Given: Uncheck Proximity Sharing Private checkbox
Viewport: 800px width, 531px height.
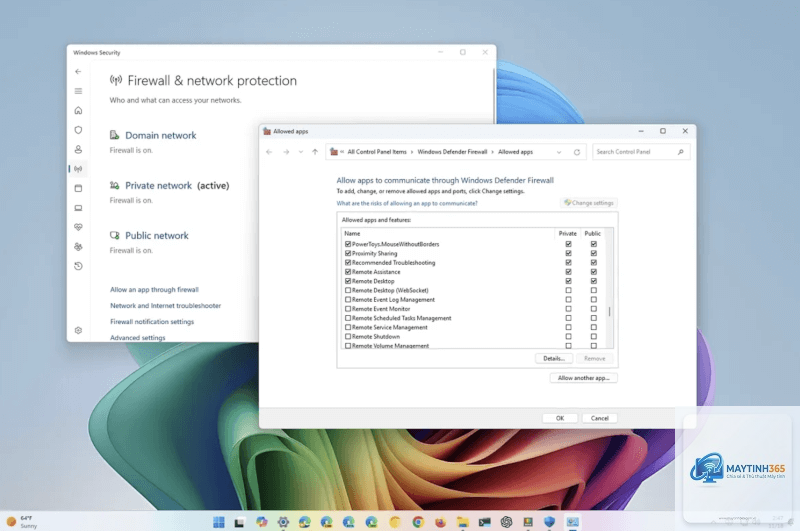Looking at the screenshot, I should (568, 254).
